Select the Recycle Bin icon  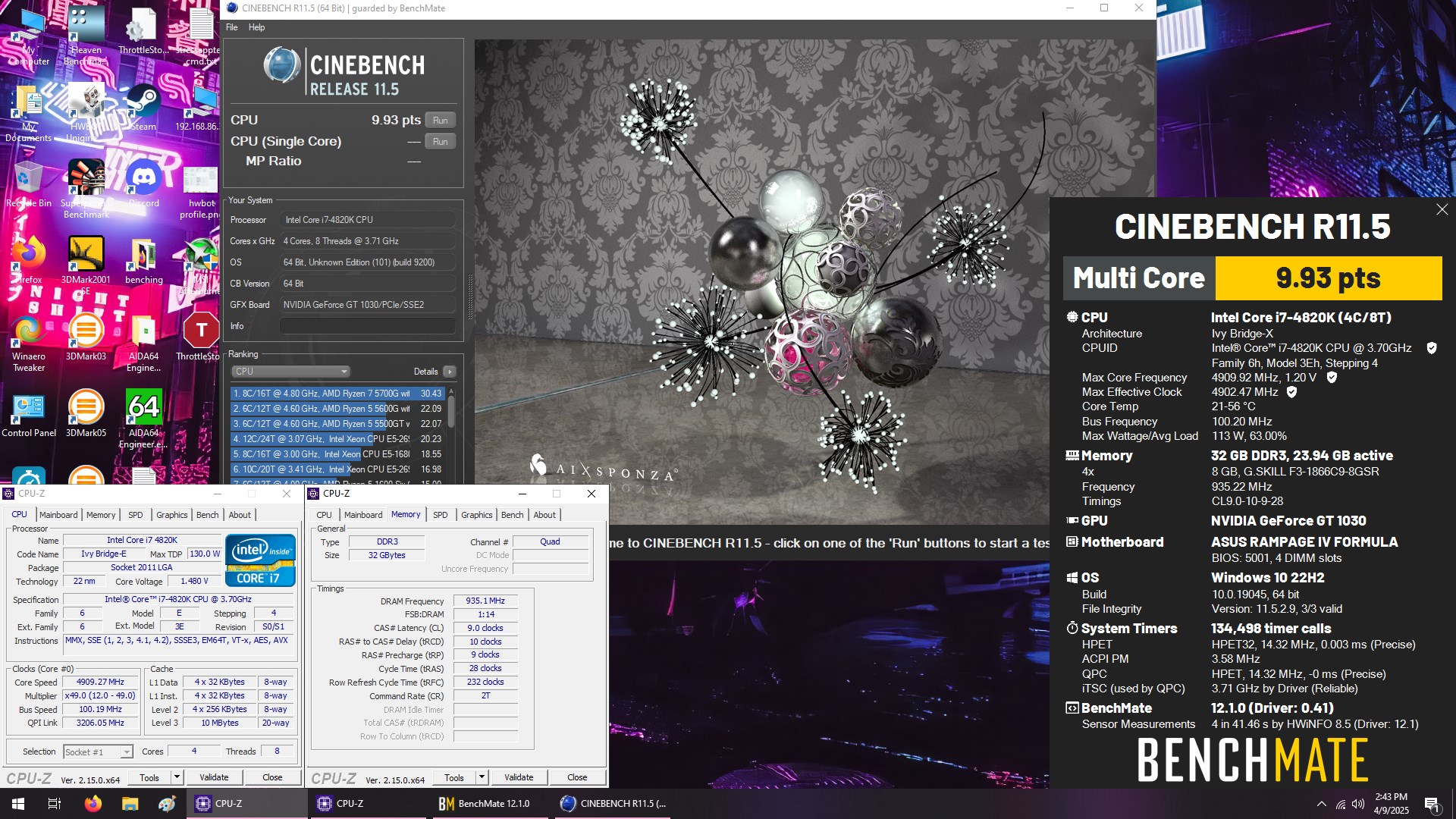pos(29,184)
